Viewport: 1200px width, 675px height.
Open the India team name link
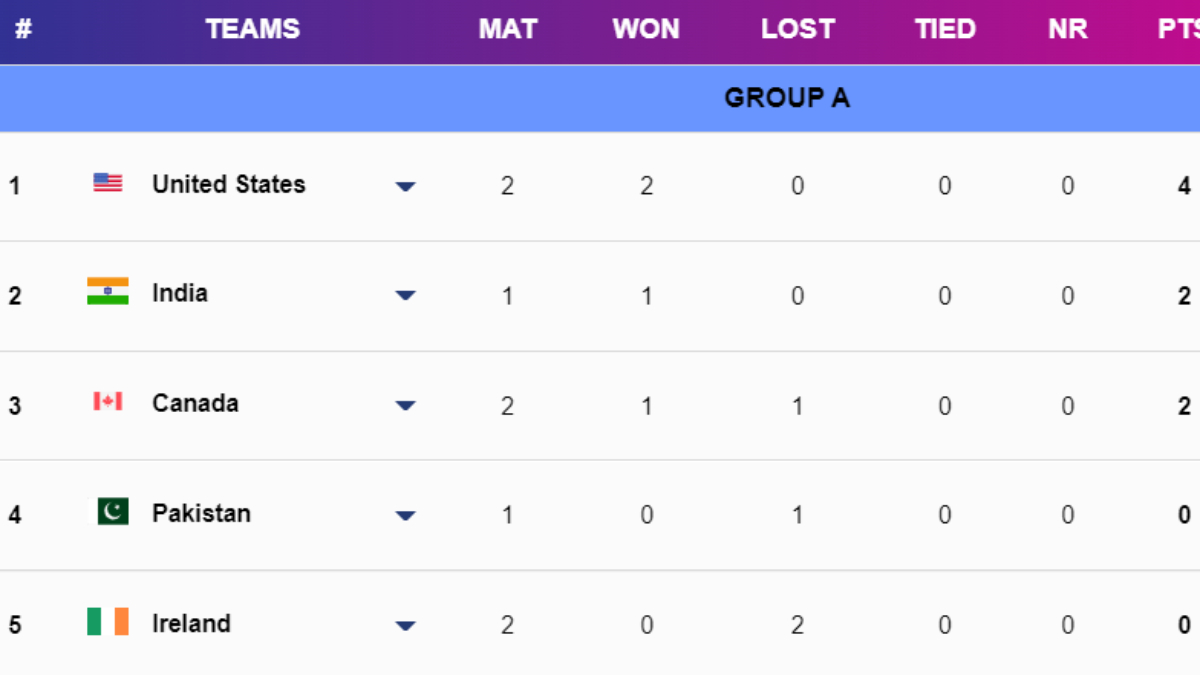[180, 293]
